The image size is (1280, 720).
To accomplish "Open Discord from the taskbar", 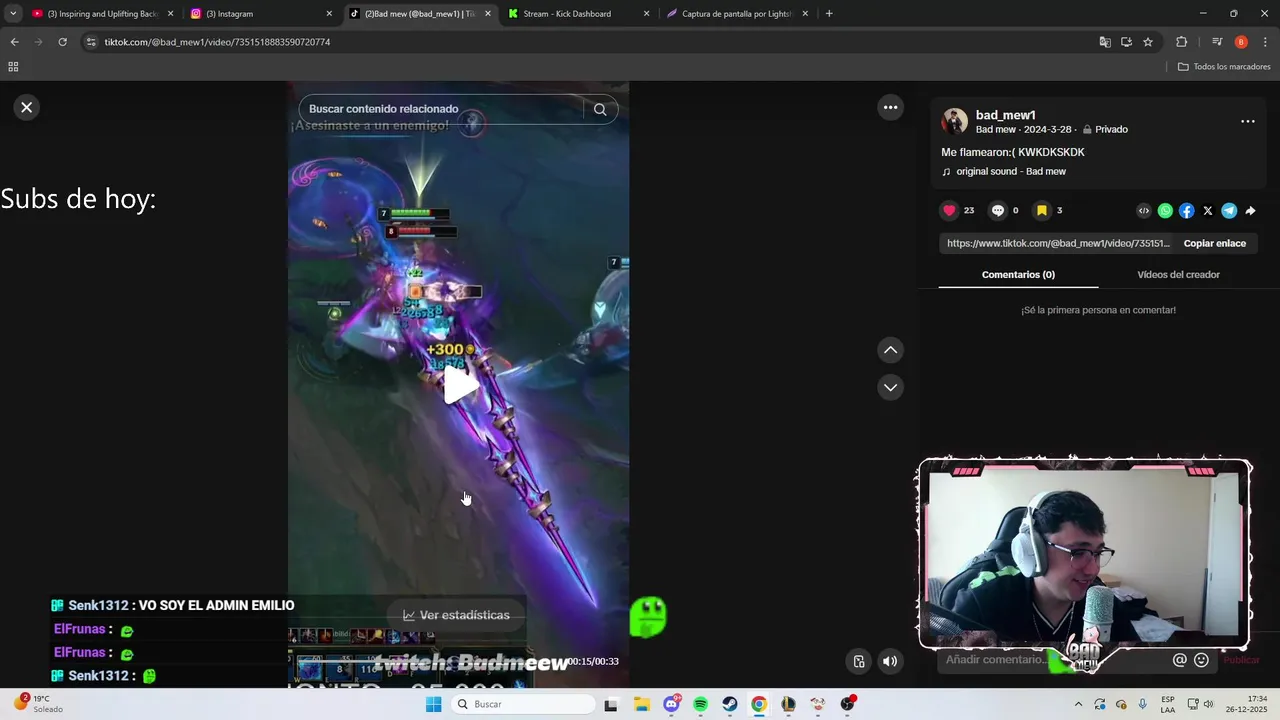I will (671, 704).
